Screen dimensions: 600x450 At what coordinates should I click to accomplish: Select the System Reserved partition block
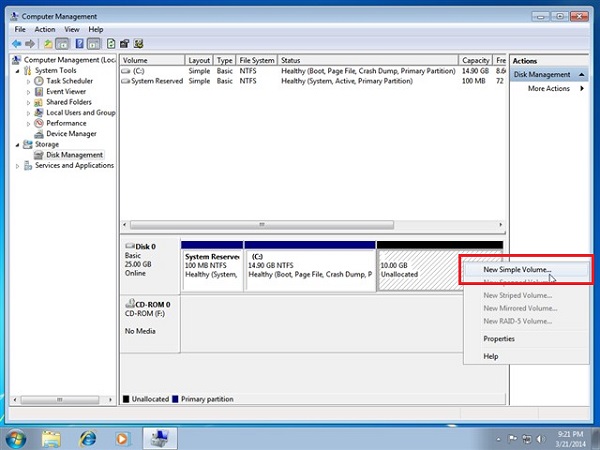click(x=212, y=267)
